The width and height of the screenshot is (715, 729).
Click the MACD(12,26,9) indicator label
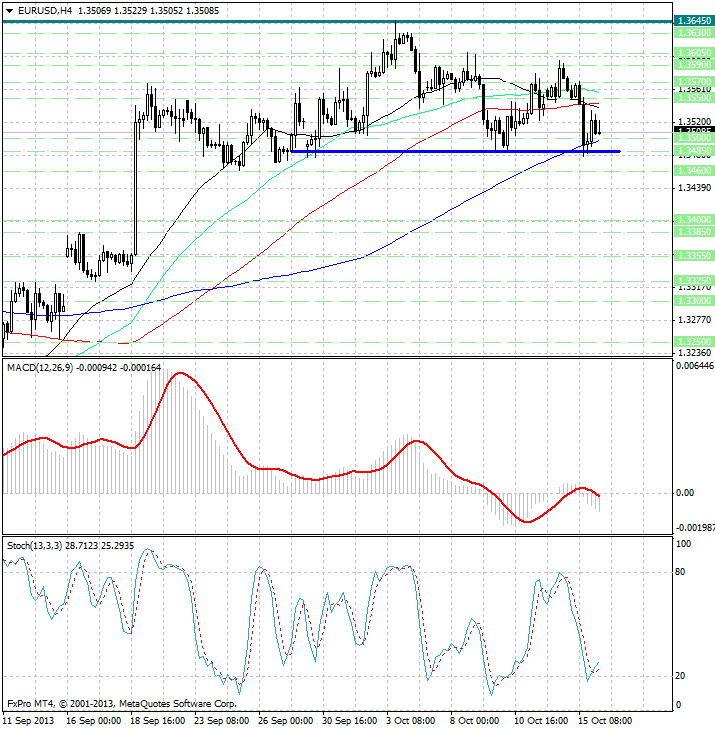[x=40, y=368]
